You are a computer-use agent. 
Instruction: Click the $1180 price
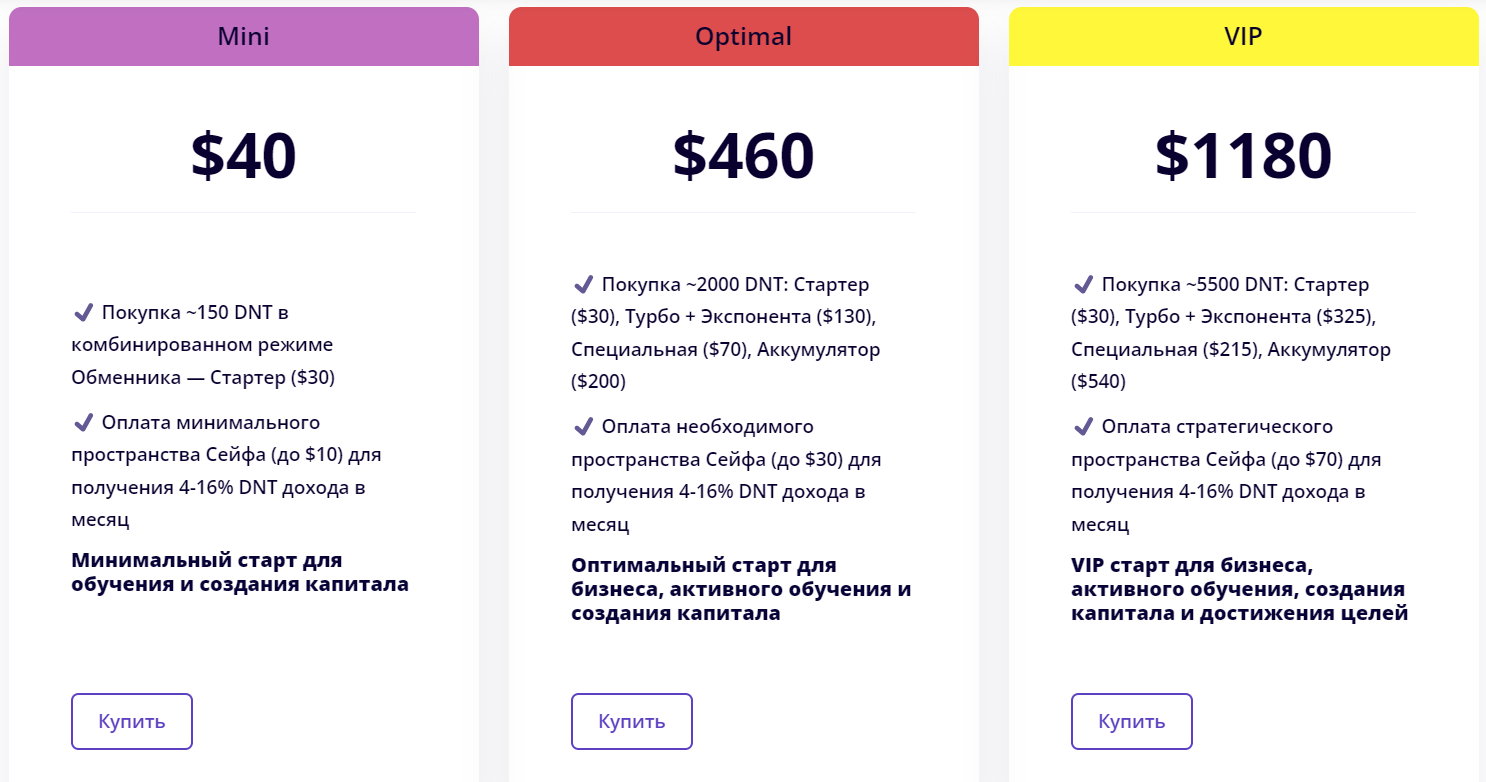[1244, 155]
